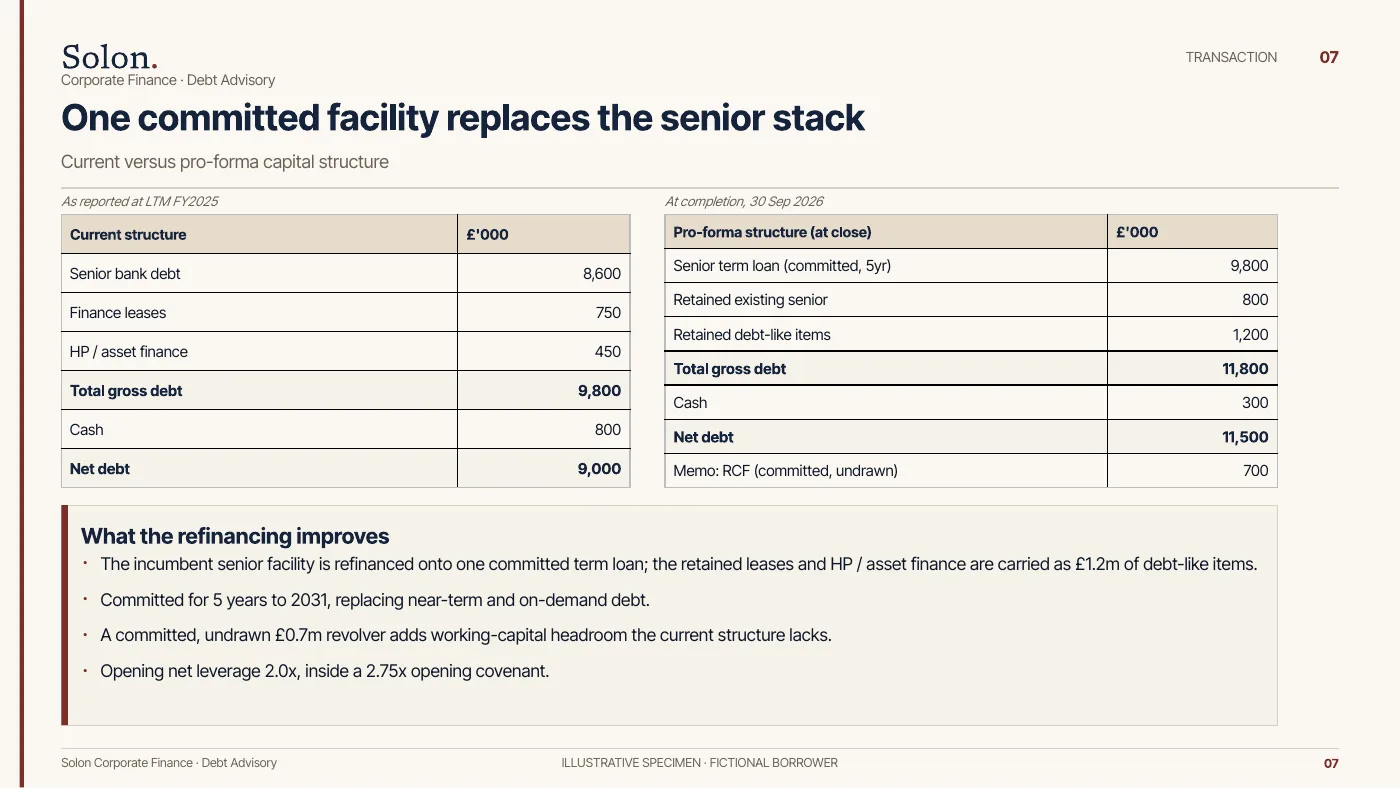Viewport: 1400px width, 788px height.
Task: Click the TRANSACTION section label
Action: (1231, 57)
